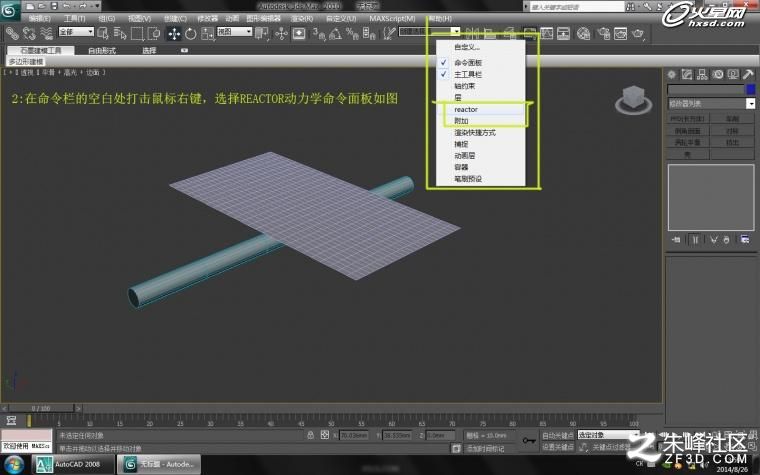Open the named selection sets dropdown
This screenshot has height=475, width=760.
click(429, 32)
